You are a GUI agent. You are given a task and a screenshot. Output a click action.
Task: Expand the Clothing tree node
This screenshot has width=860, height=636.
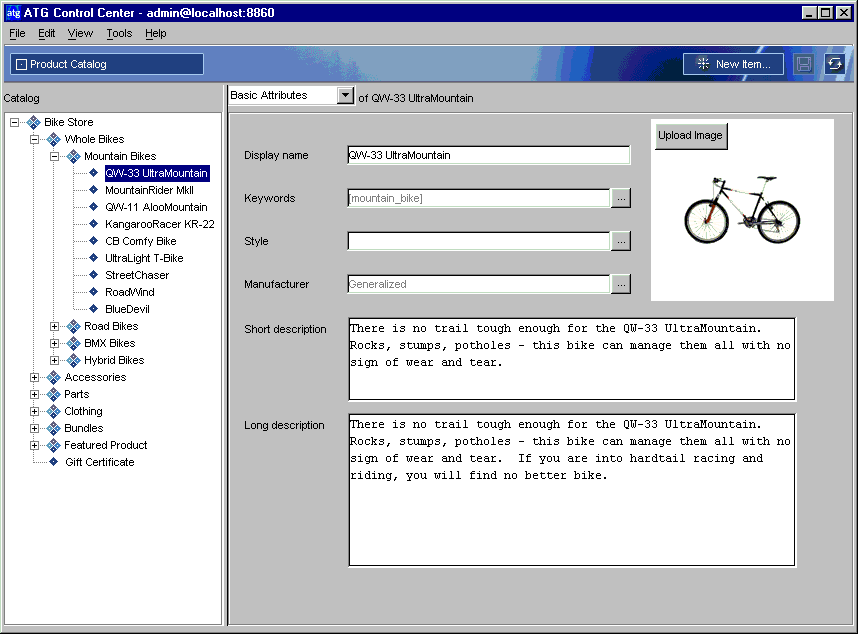pyautogui.click(x=35, y=411)
